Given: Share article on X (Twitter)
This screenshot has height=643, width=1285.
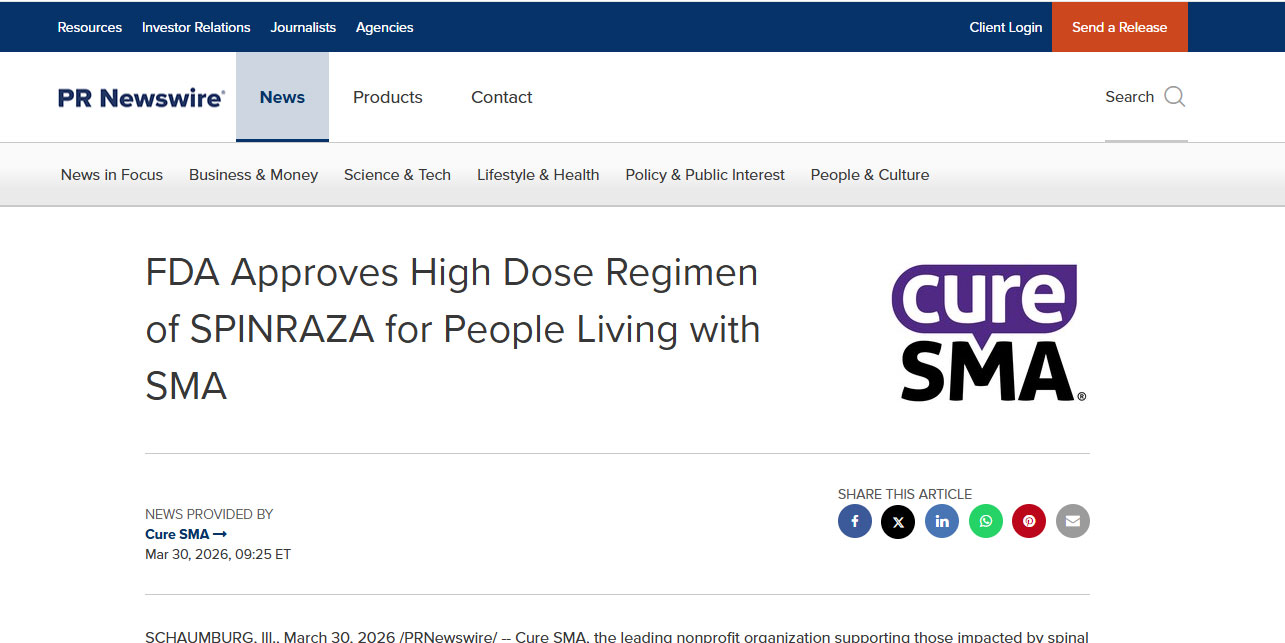Looking at the screenshot, I should point(898,521).
